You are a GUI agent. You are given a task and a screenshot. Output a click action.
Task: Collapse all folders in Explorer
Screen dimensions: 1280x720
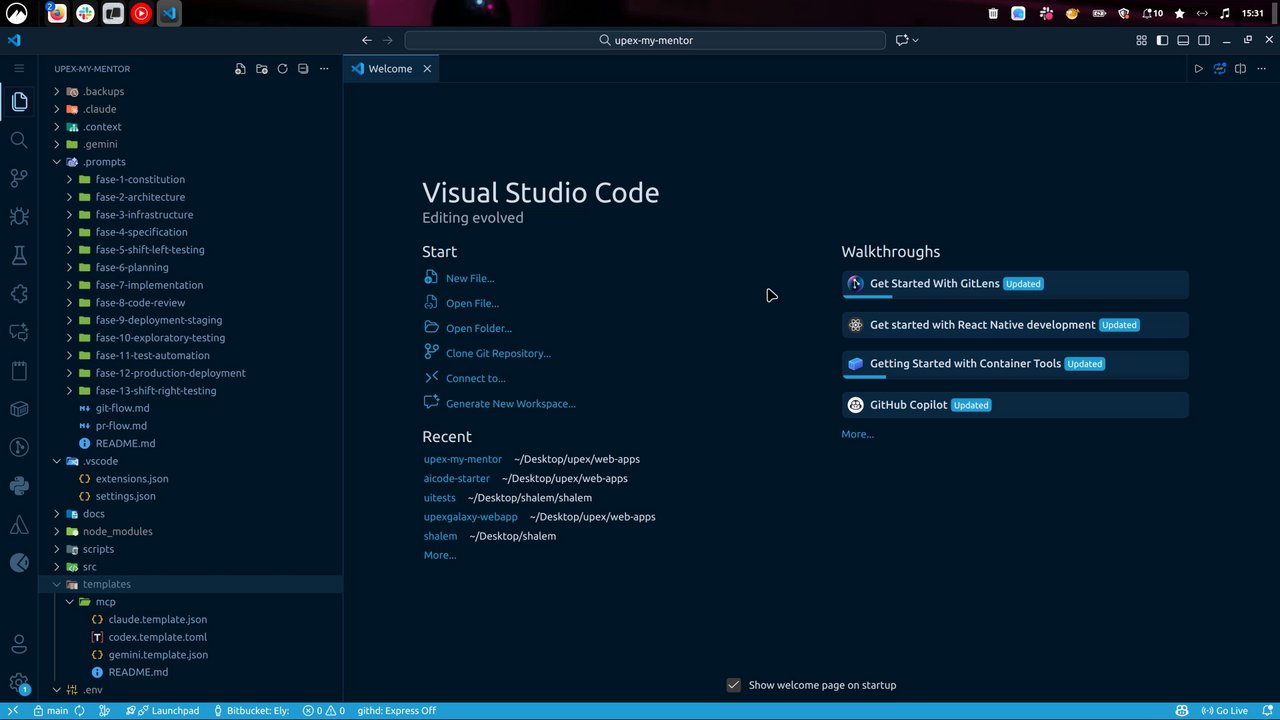[x=303, y=69]
